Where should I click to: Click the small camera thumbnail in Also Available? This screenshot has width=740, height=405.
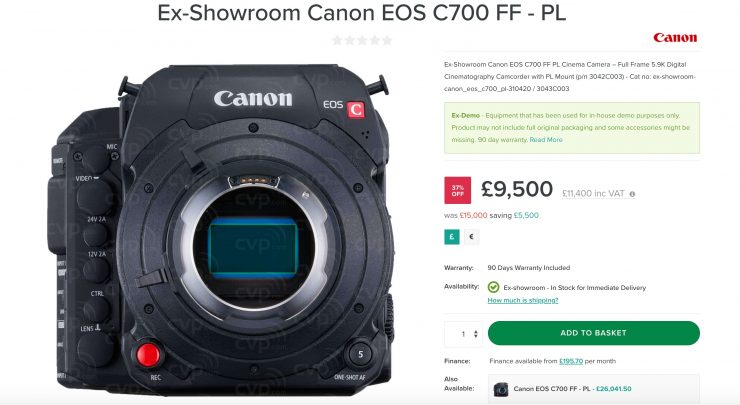(501, 389)
